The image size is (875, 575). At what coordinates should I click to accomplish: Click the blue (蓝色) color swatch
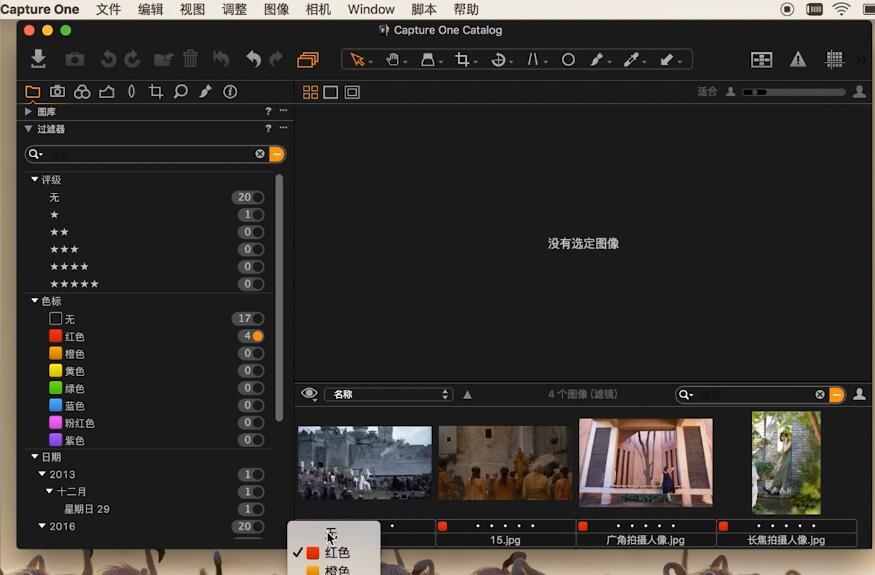(x=55, y=405)
